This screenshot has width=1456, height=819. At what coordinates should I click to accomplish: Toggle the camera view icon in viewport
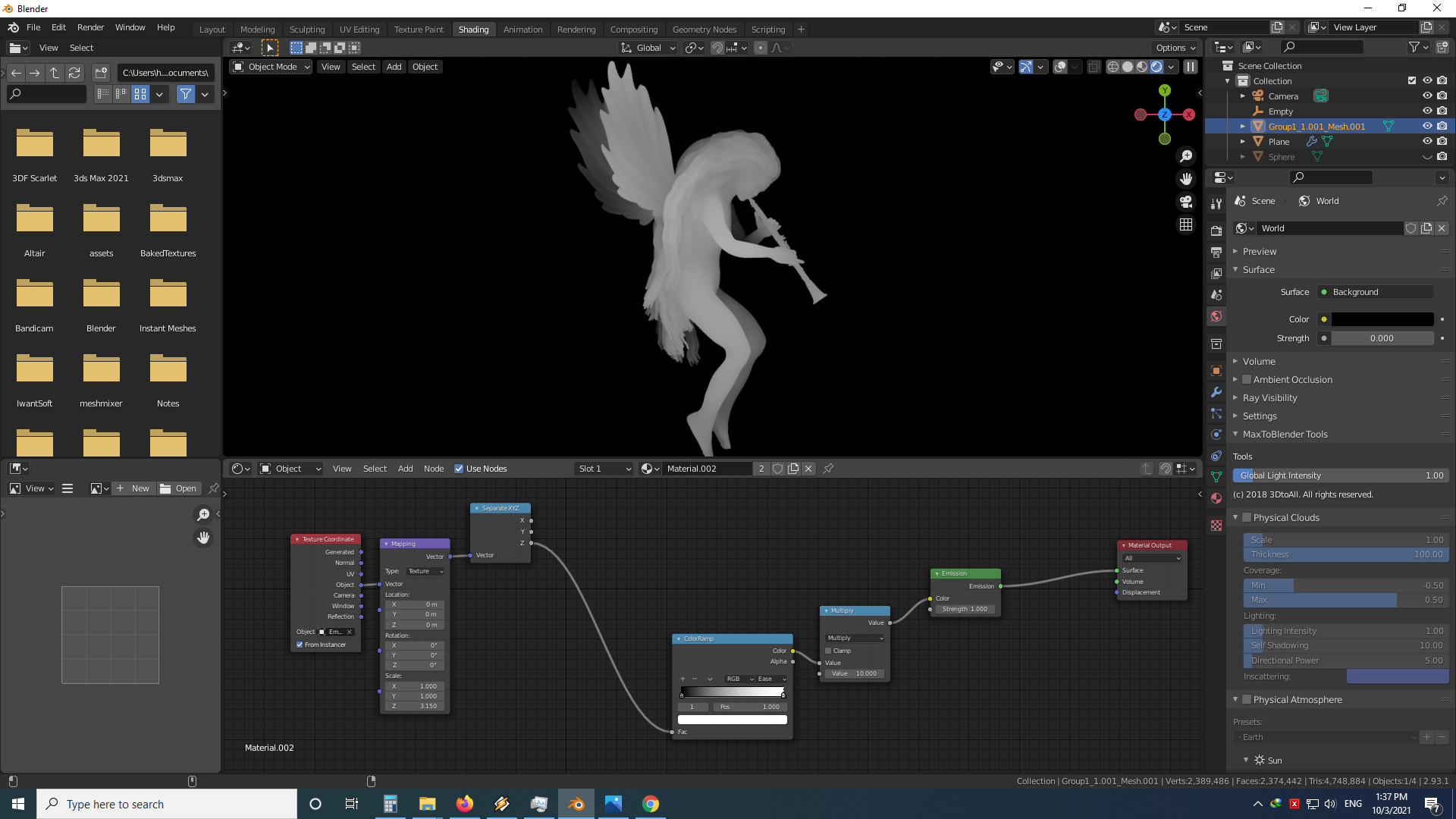click(x=1186, y=202)
